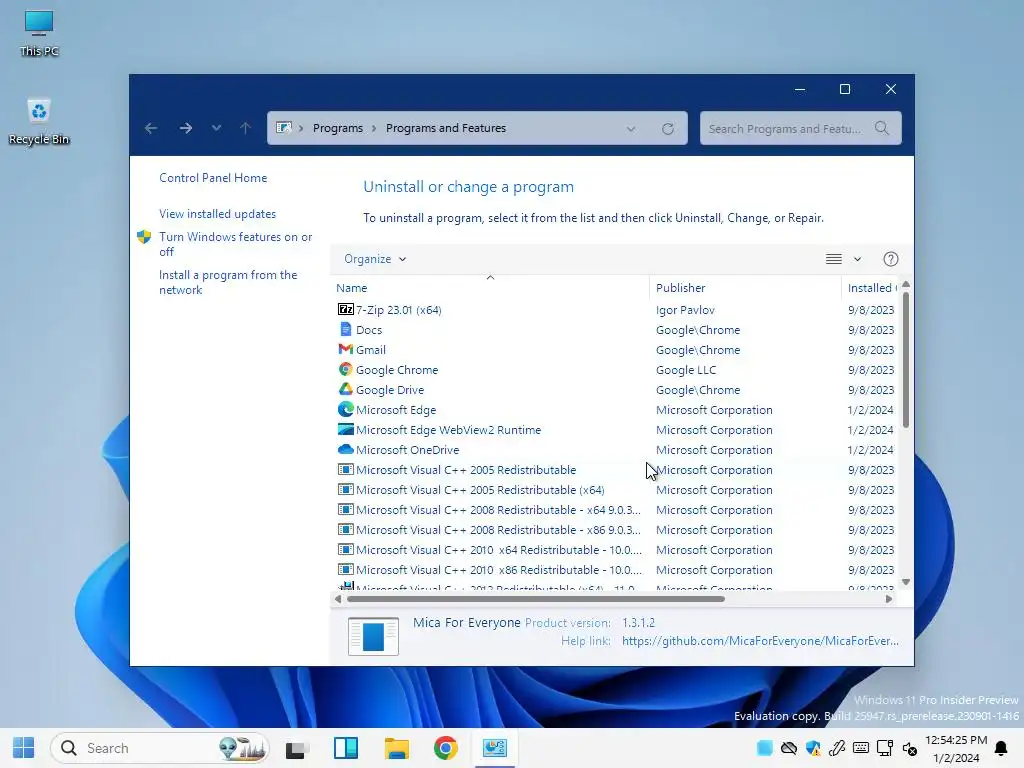This screenshot has width=1024, height=768.
Task: Expand the chevron after Programs breadcrumb
Action: tap(374, 129)
